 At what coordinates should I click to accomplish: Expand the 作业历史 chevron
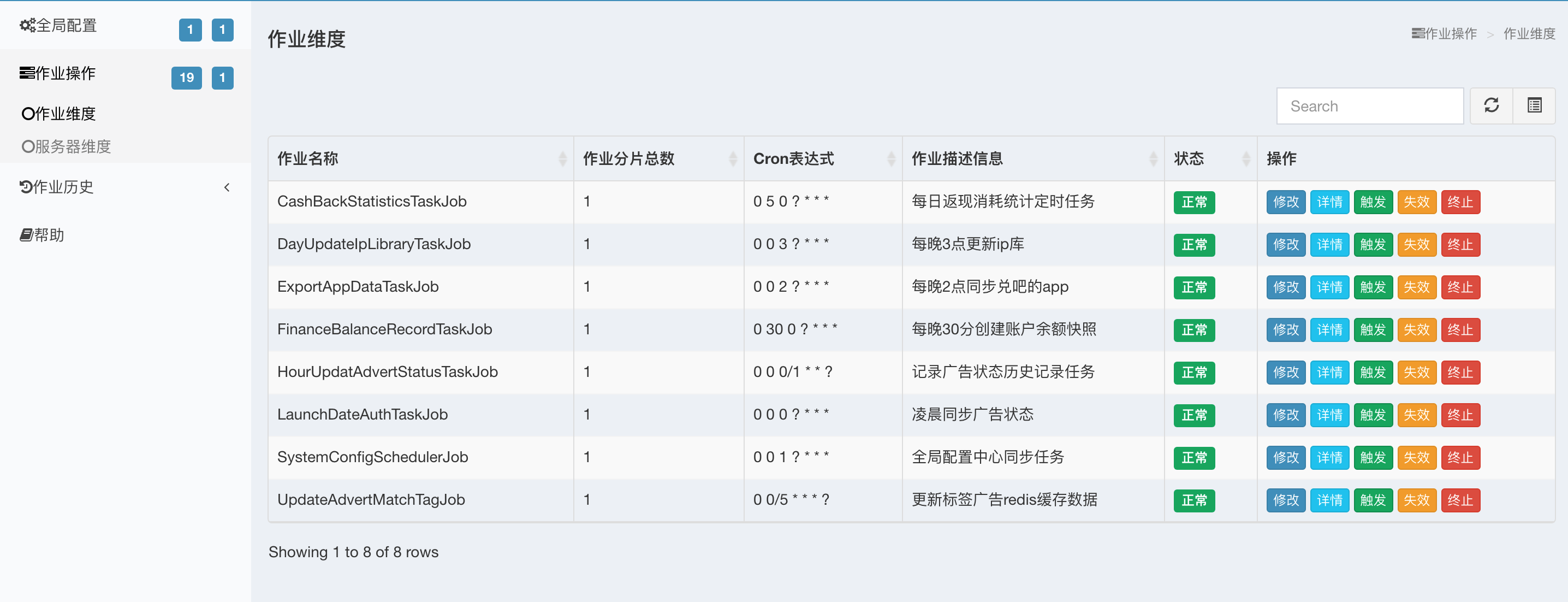coord(227,187)
